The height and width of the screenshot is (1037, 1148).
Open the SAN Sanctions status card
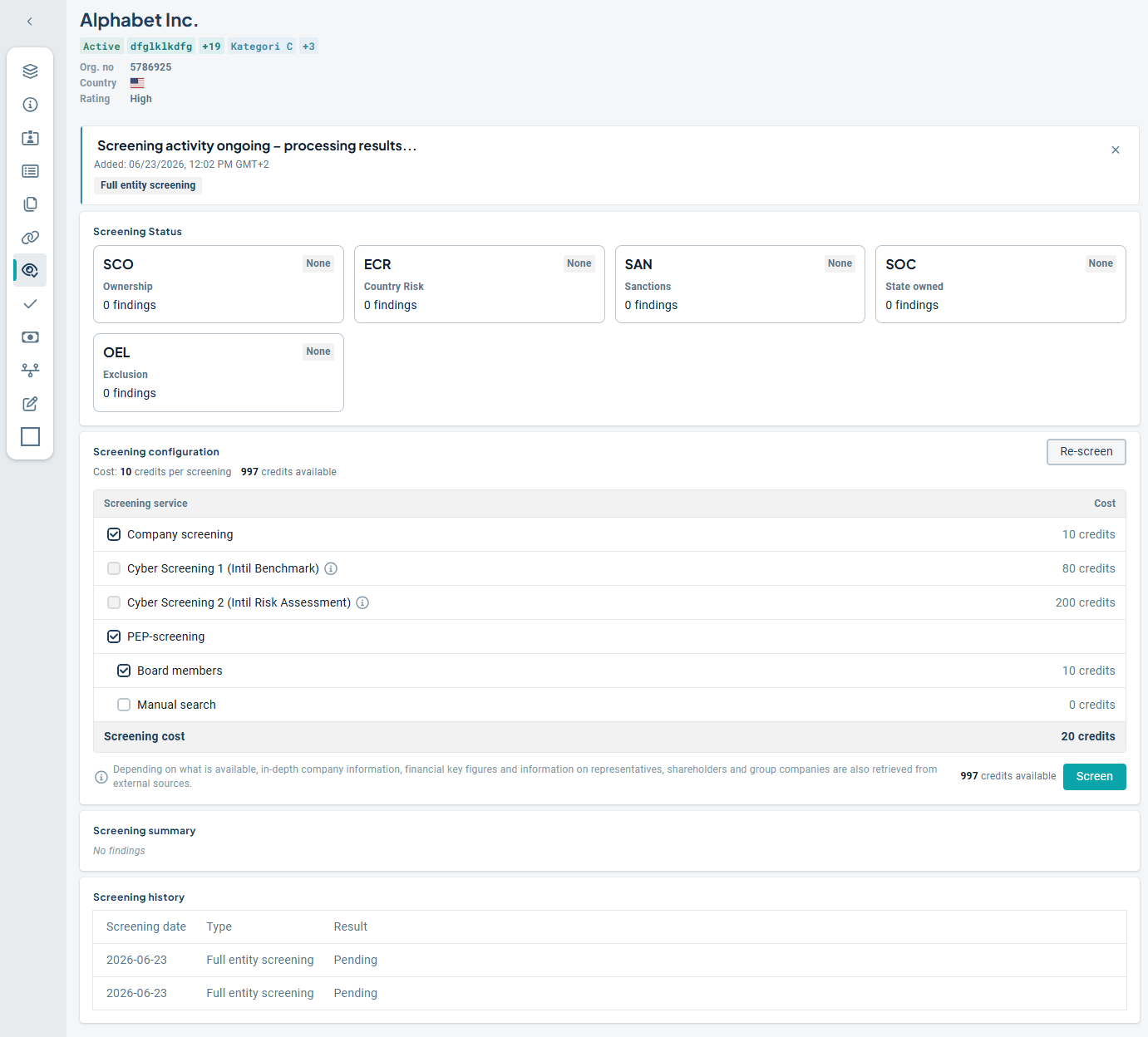(x=740, y=284)
